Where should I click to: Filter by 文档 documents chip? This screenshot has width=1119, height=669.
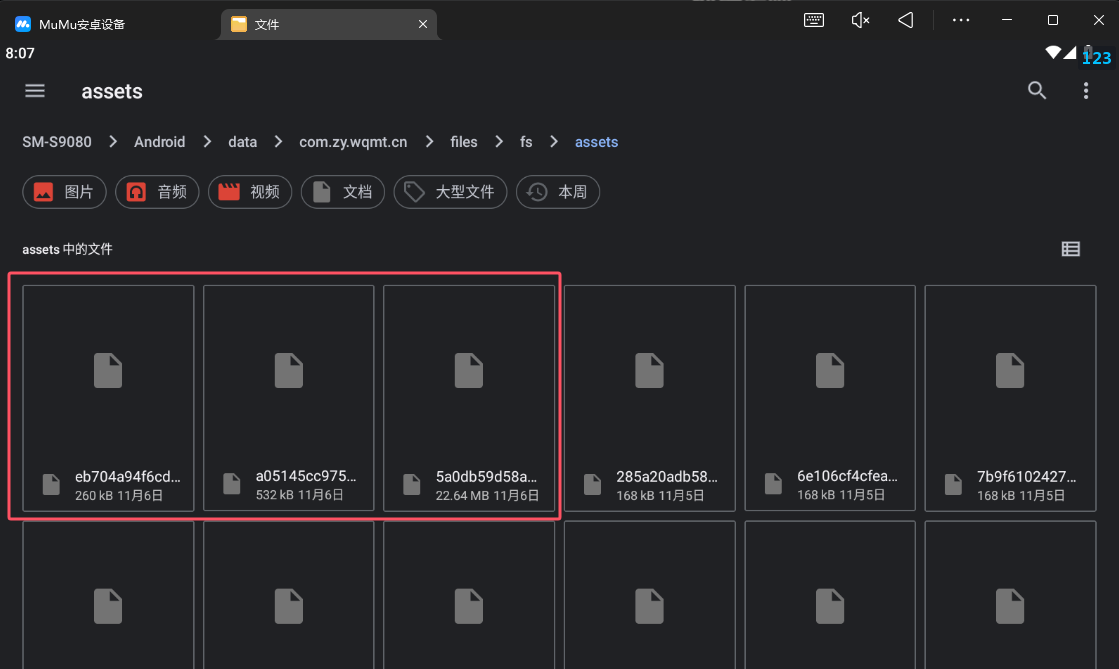tap(343, 192)
